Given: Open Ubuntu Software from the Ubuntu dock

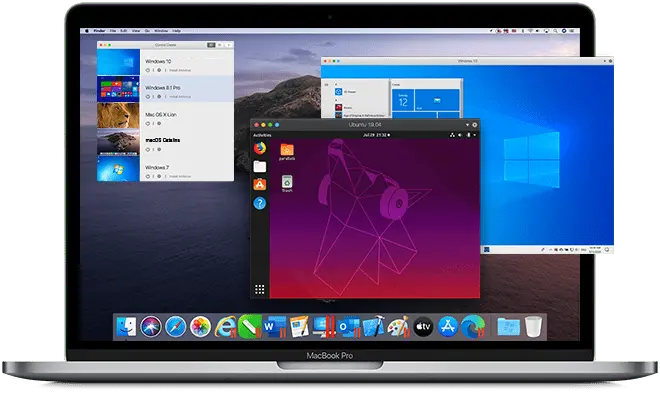Looking at the screenshot, I should [x=260, y=184].
